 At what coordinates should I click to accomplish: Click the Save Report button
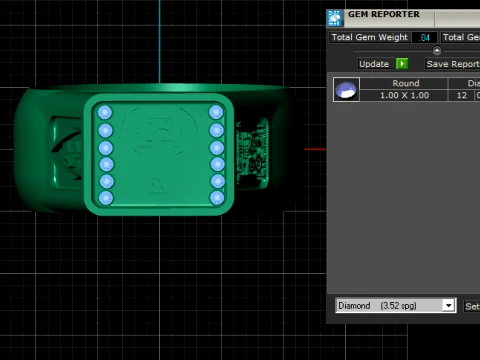point(453,64)
